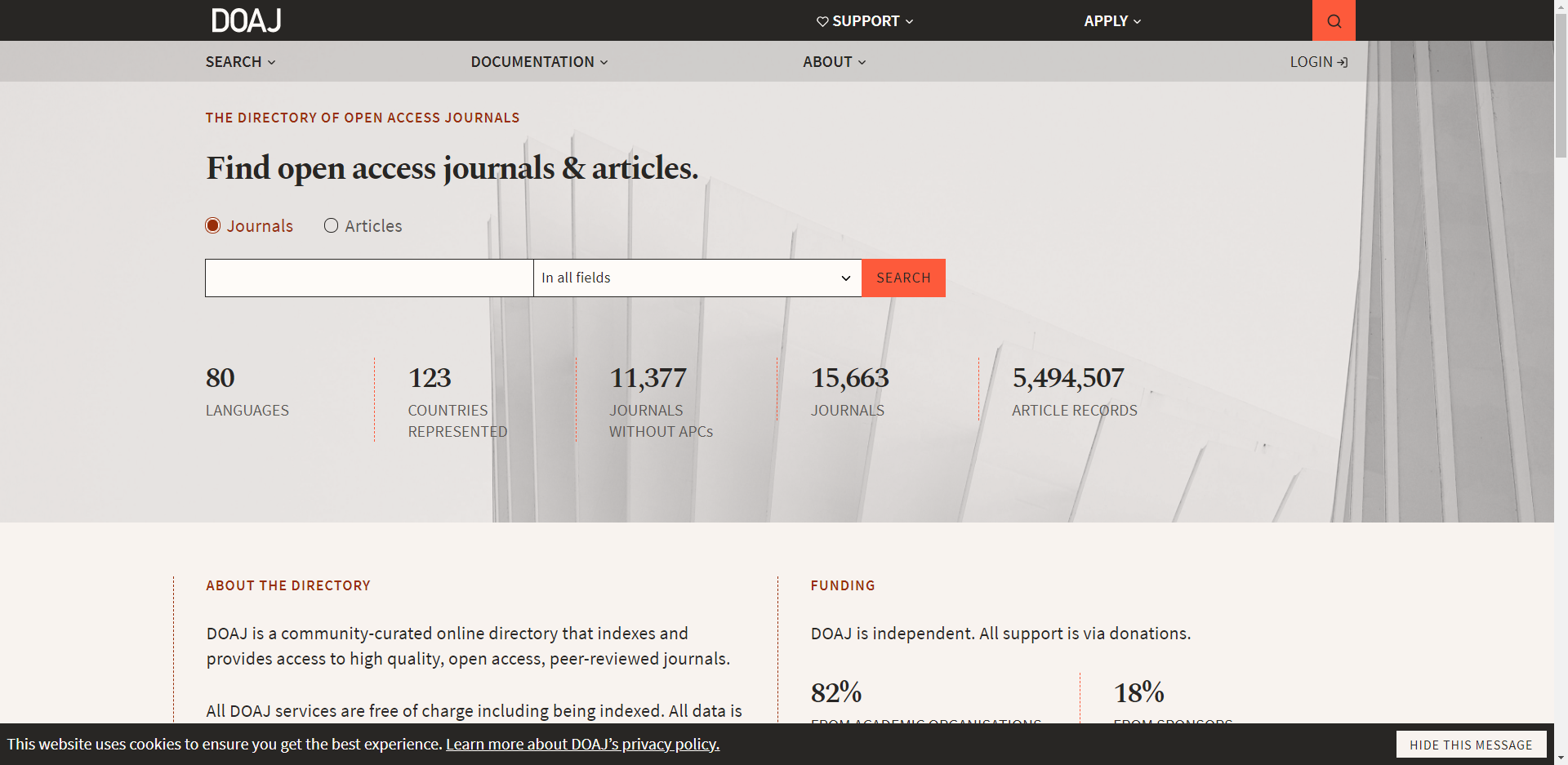
Task: Click the 80 Languages statistic
Action: pyautogui.click(x=247, y=392)
